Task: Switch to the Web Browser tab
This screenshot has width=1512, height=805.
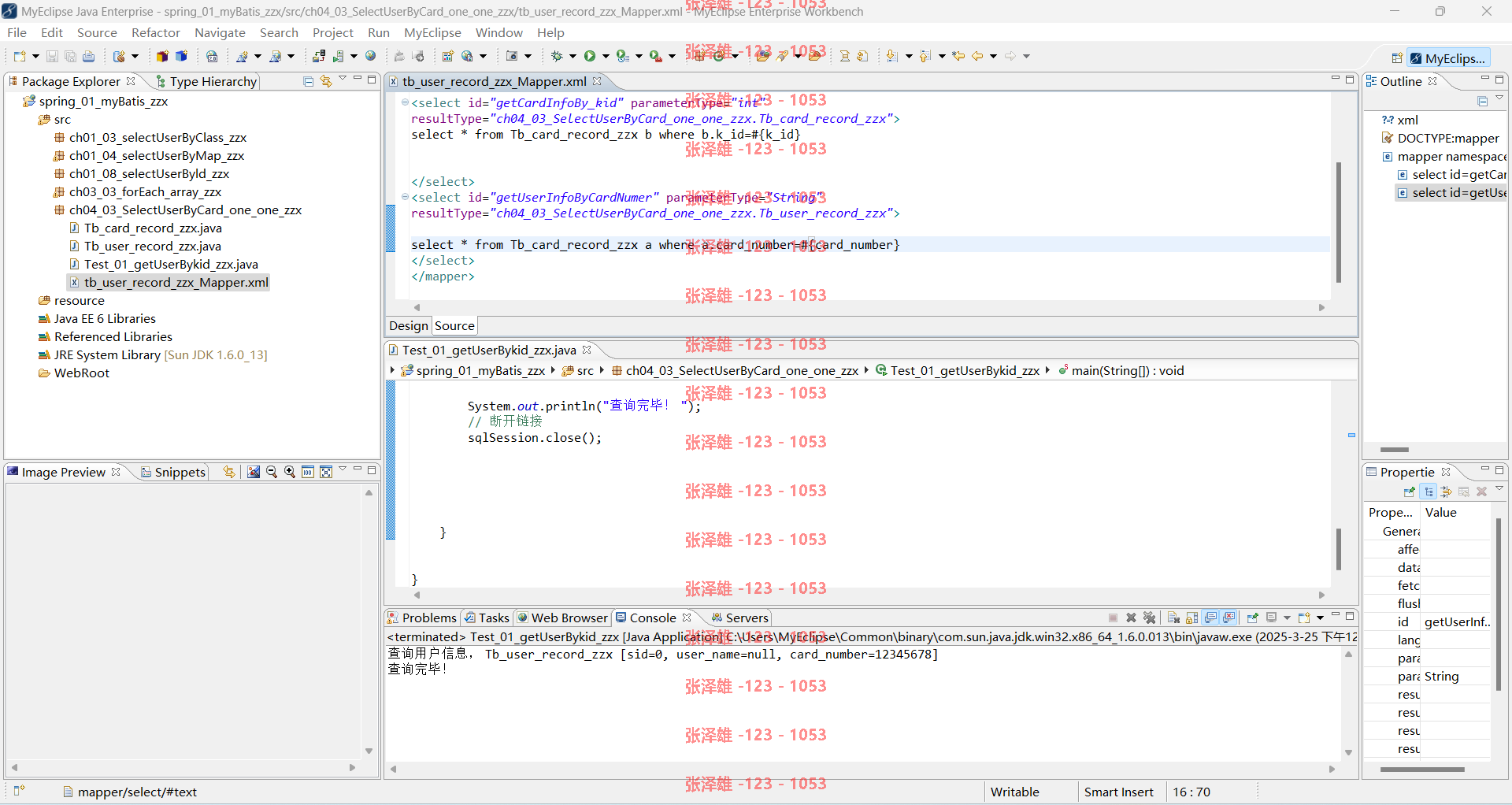Action: coord(562,618)
